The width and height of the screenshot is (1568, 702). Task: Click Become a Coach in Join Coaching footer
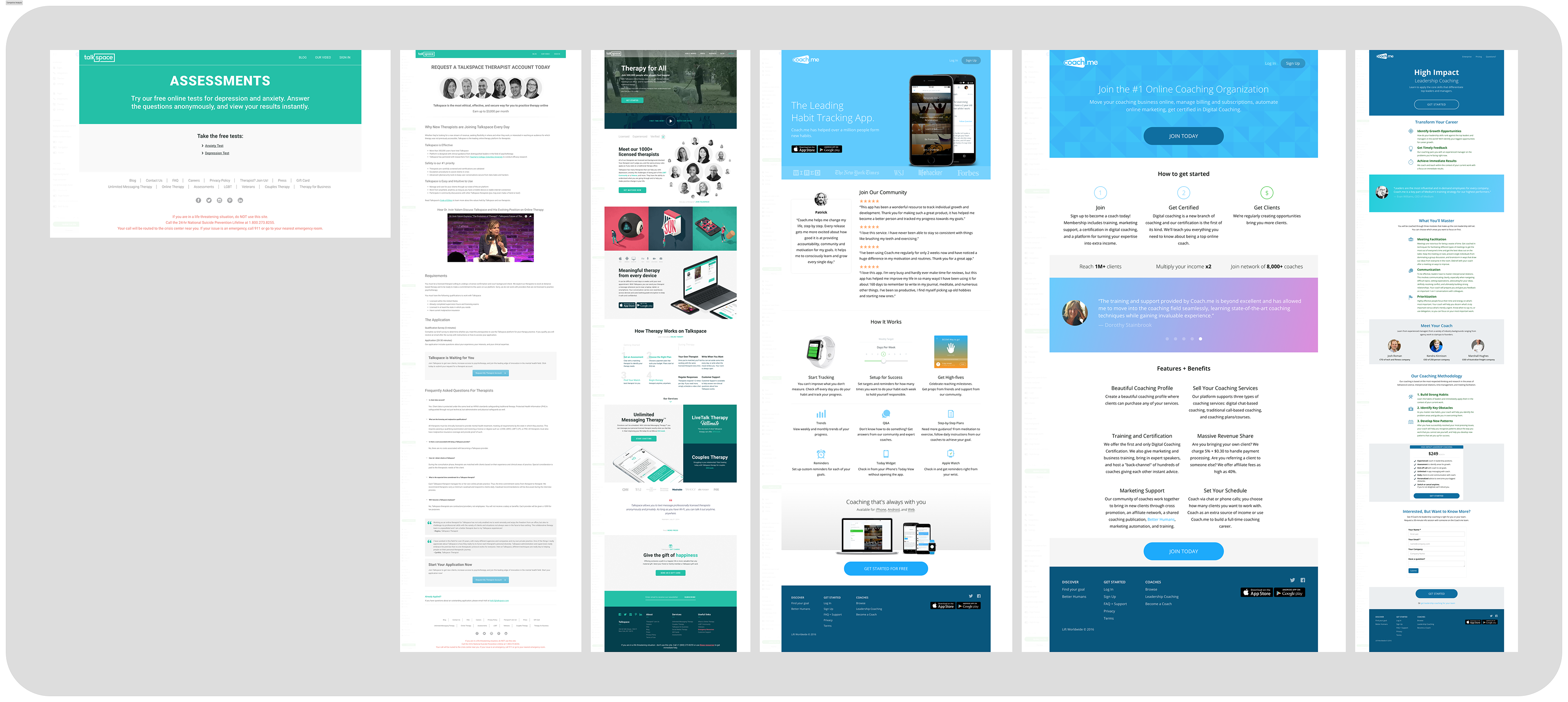1158,604
